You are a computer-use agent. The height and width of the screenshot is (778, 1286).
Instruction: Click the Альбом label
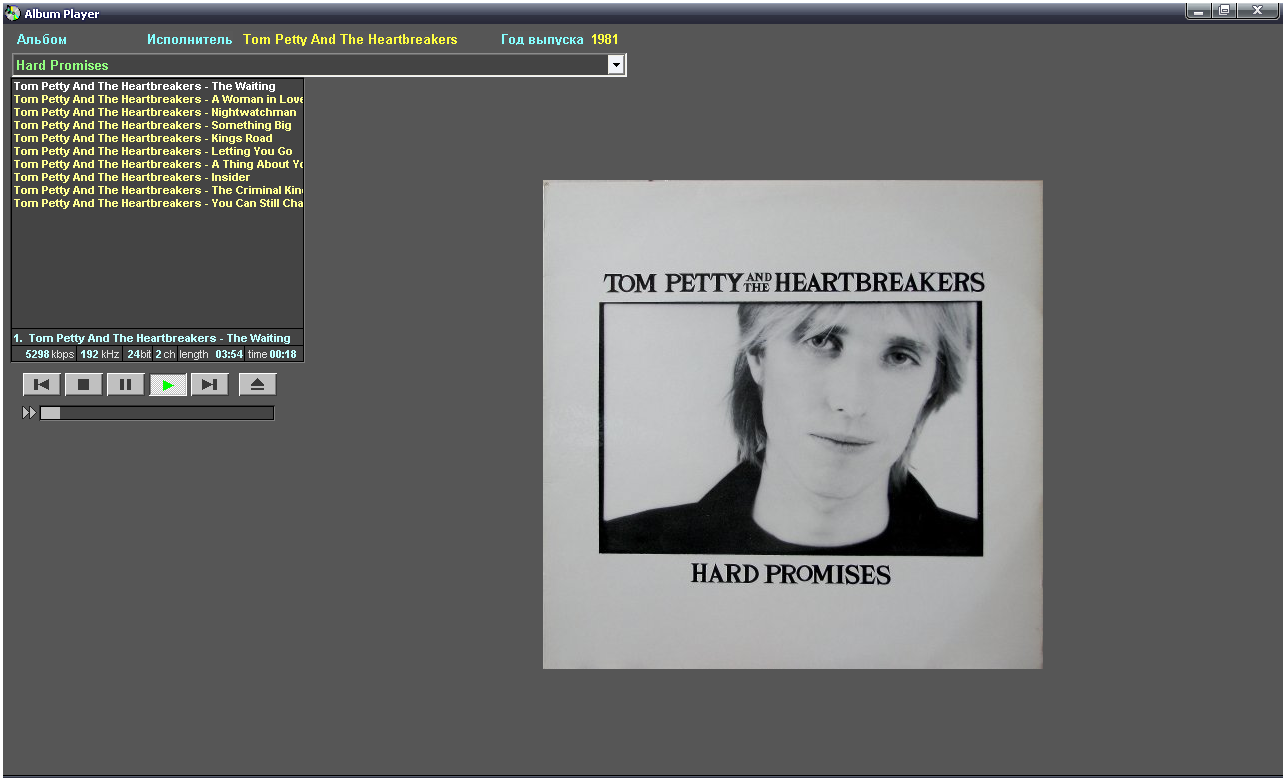click(42, 40)
